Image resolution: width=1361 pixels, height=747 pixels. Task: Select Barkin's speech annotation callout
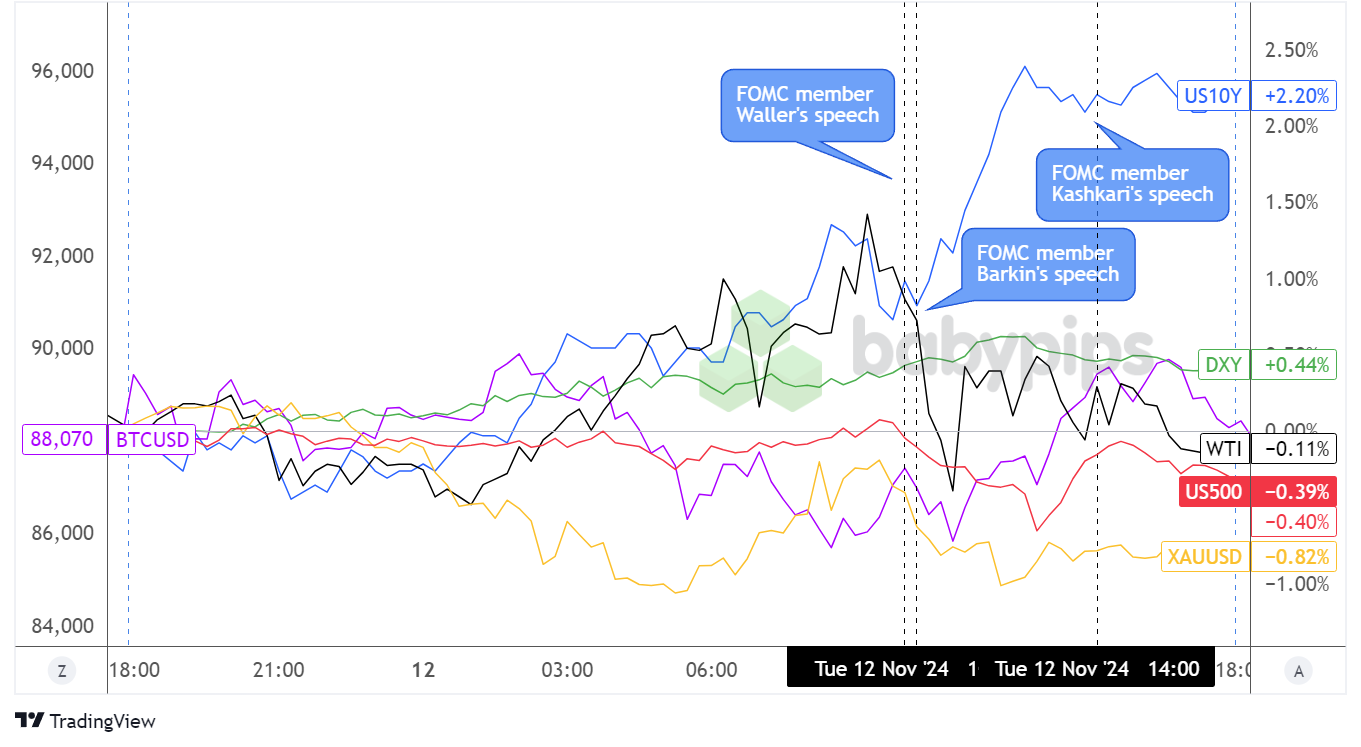[x=1047, y=264]
